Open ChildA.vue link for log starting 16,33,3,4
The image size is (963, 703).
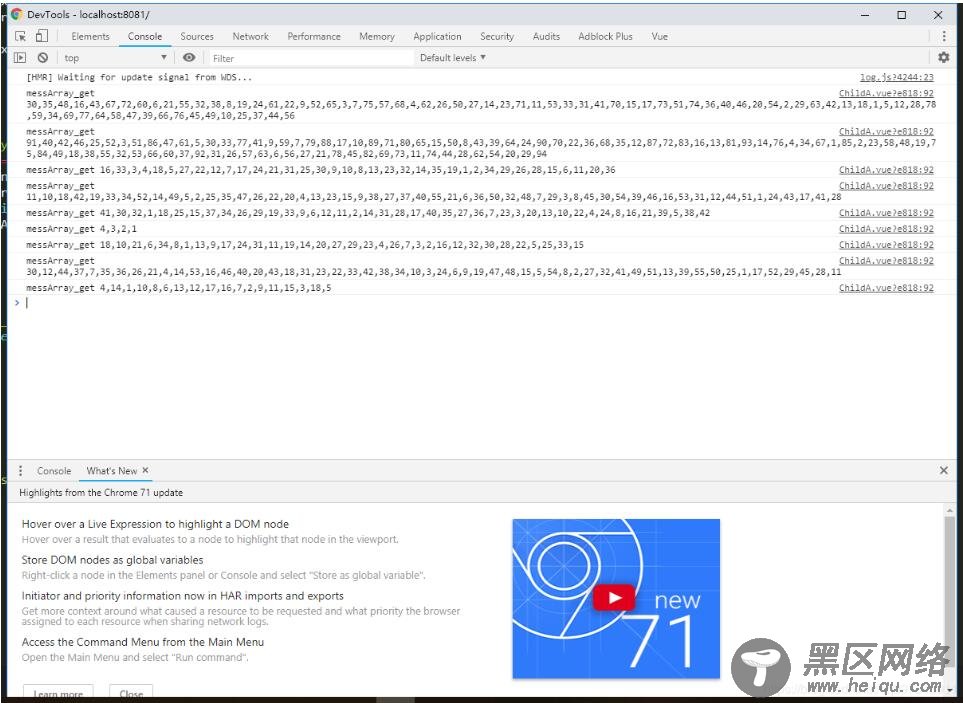click(x=886, y=169)
